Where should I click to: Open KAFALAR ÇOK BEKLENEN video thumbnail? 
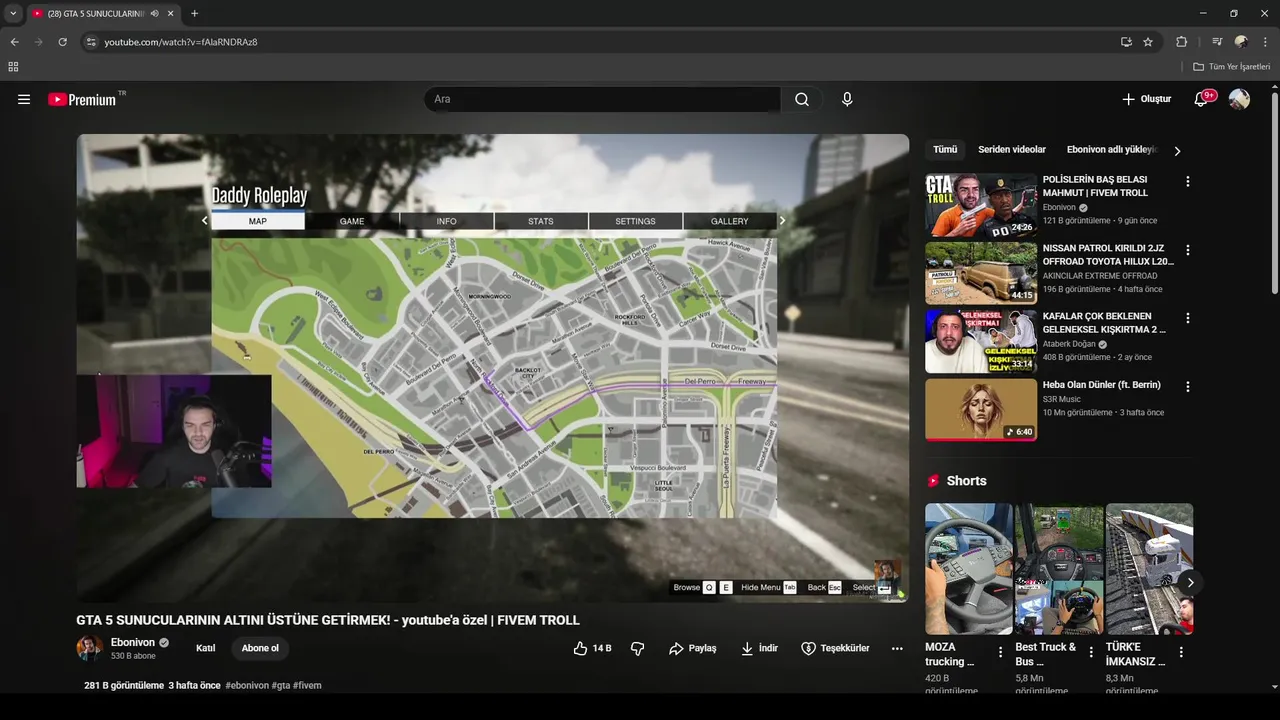981,341
